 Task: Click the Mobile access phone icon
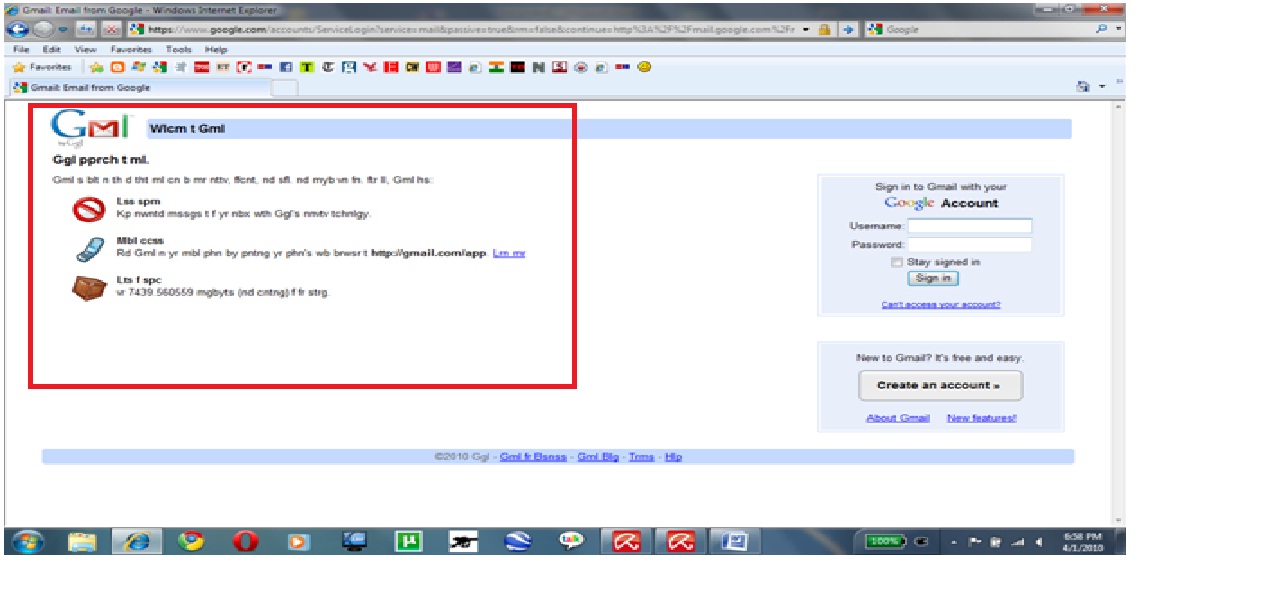pos(89,249)
